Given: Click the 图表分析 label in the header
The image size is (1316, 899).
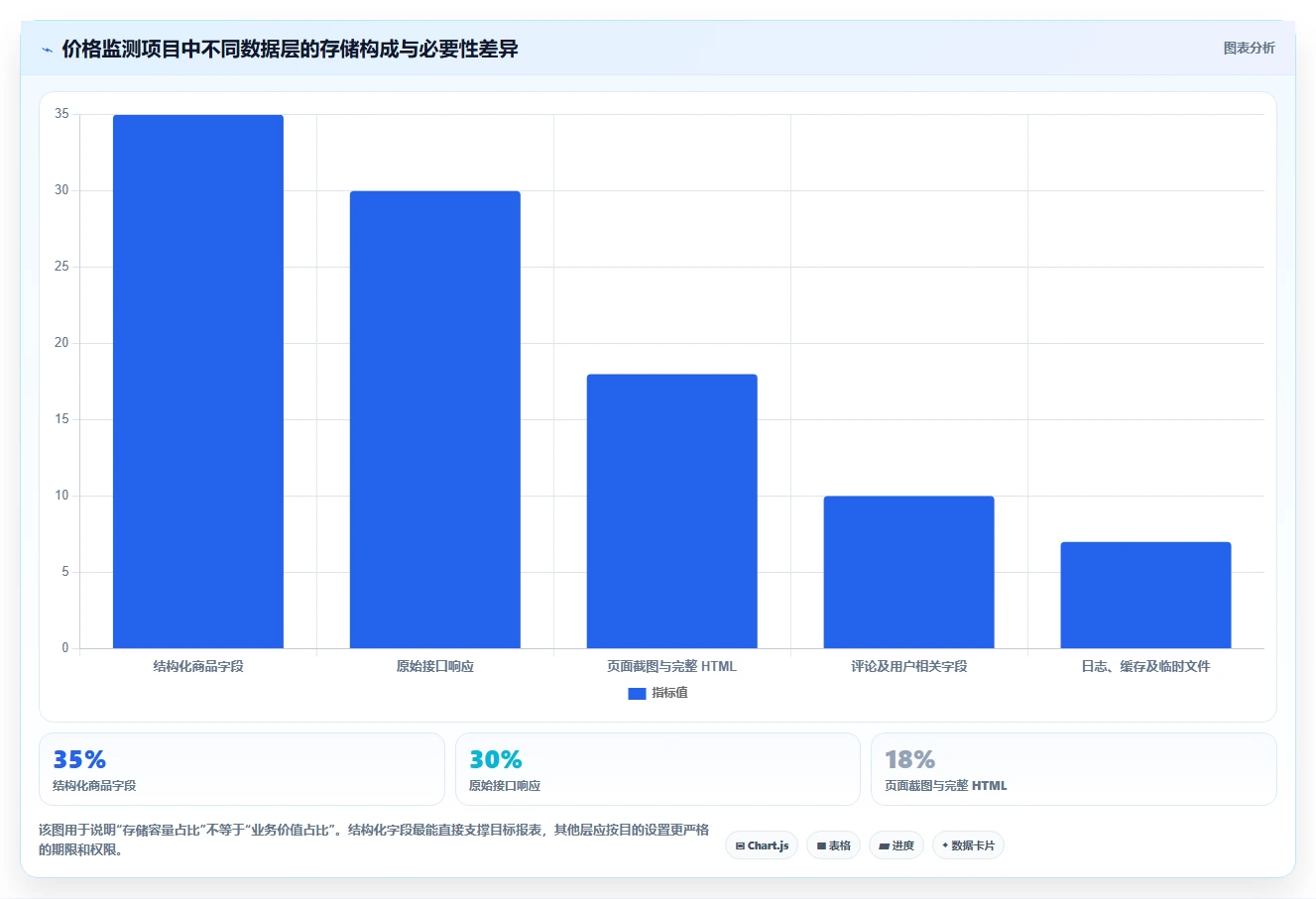Looking at the screenshot, I should pos(1249,48).
